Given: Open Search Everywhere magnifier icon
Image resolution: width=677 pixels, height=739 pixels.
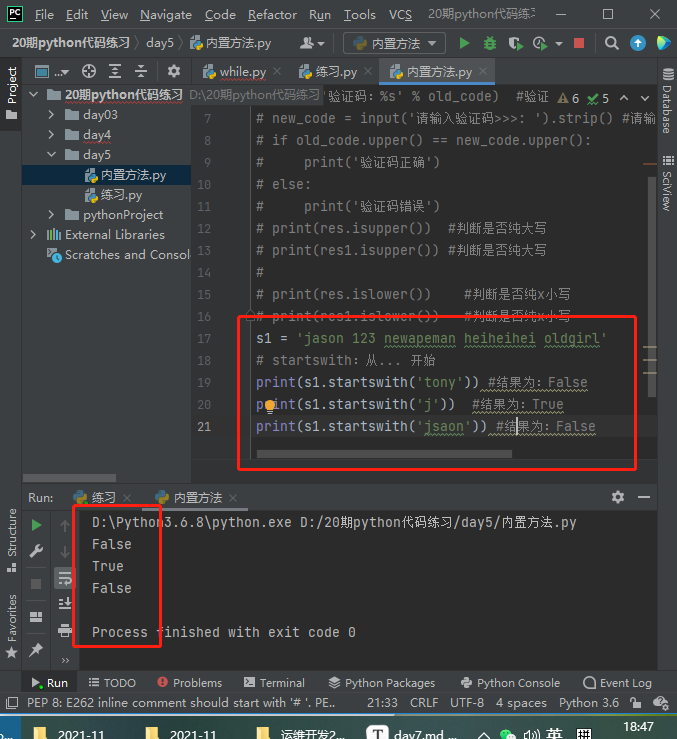Looking at the screenshot, I should pos(611,43).
